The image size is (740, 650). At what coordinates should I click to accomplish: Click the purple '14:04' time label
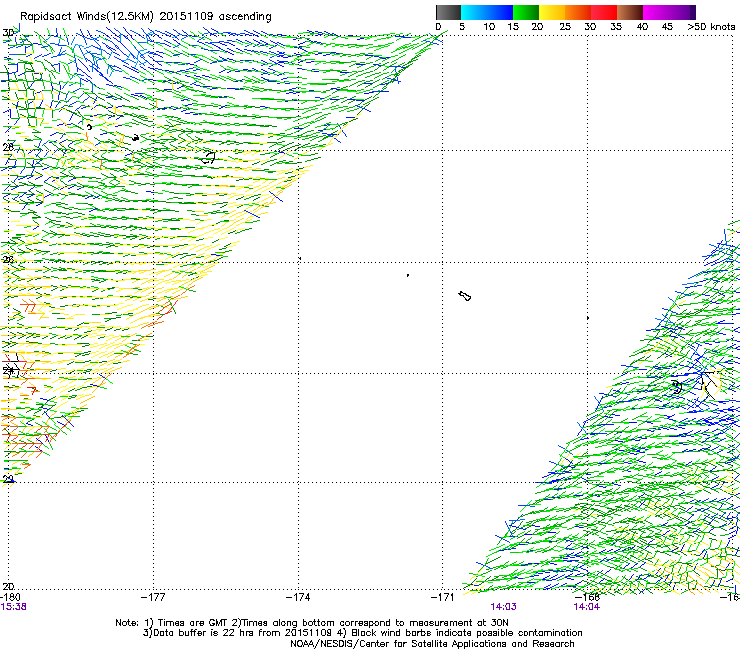click(x=587, y=607)
